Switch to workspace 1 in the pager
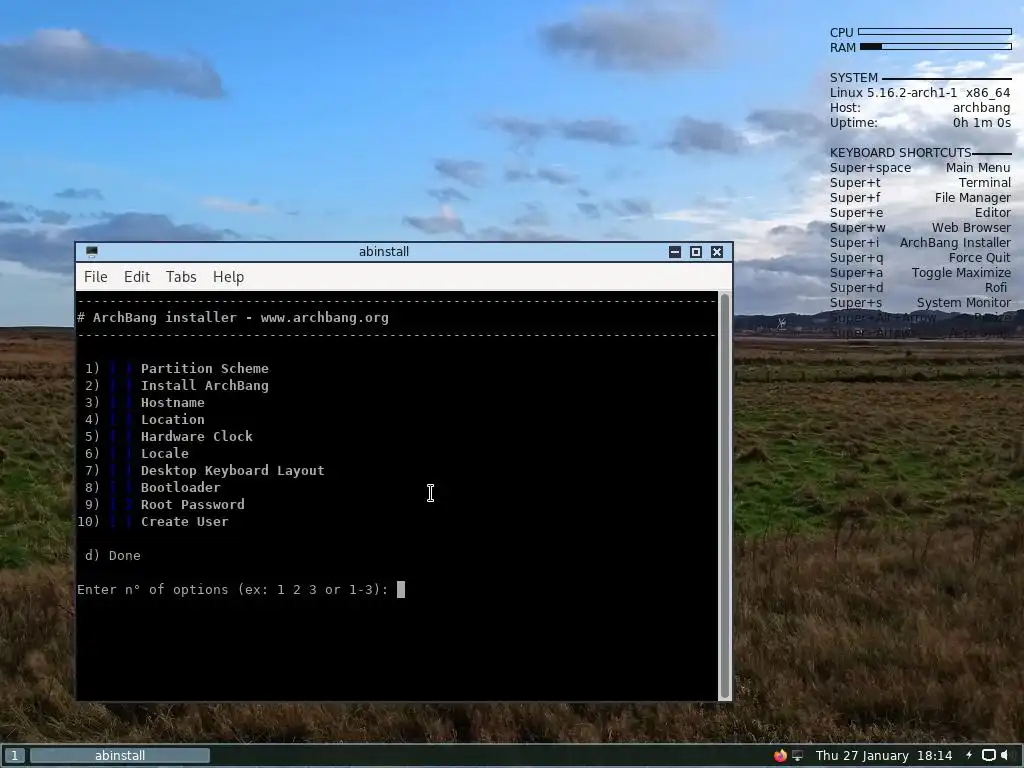The height and width of the screenshot is (768, 1024). tap(14, 756)
